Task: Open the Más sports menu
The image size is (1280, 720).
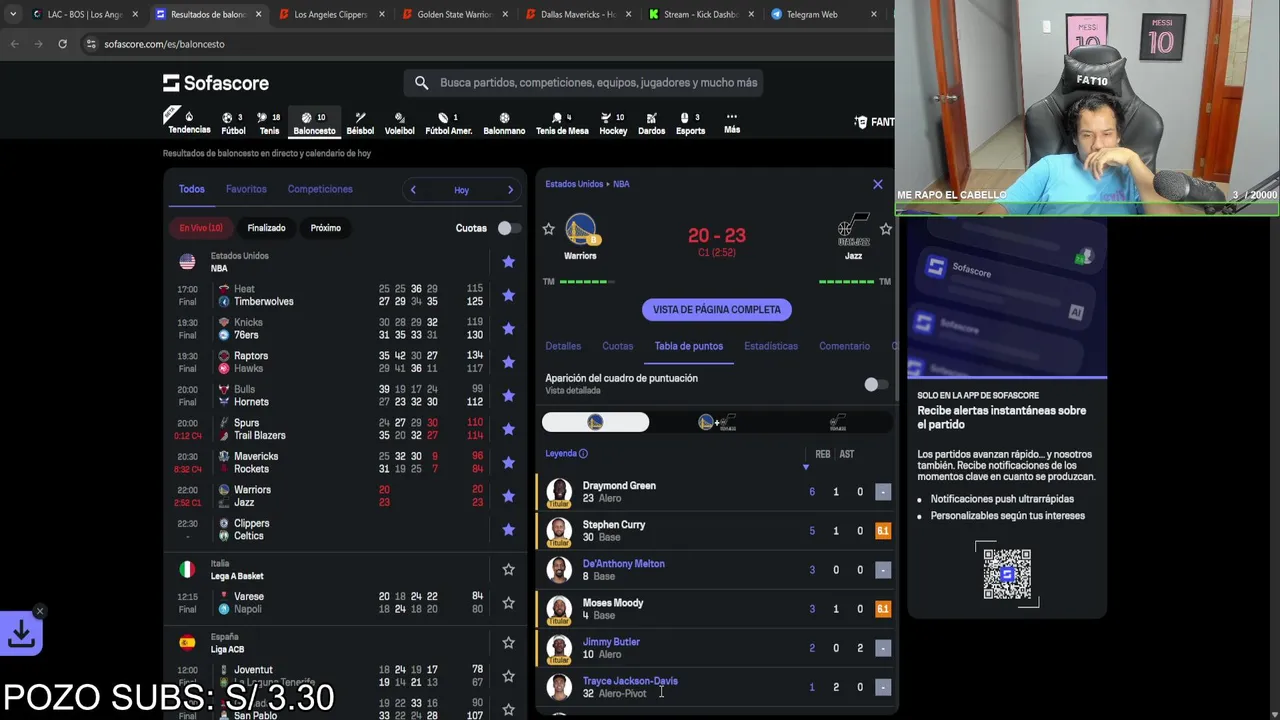Action: tap(732, 123)
